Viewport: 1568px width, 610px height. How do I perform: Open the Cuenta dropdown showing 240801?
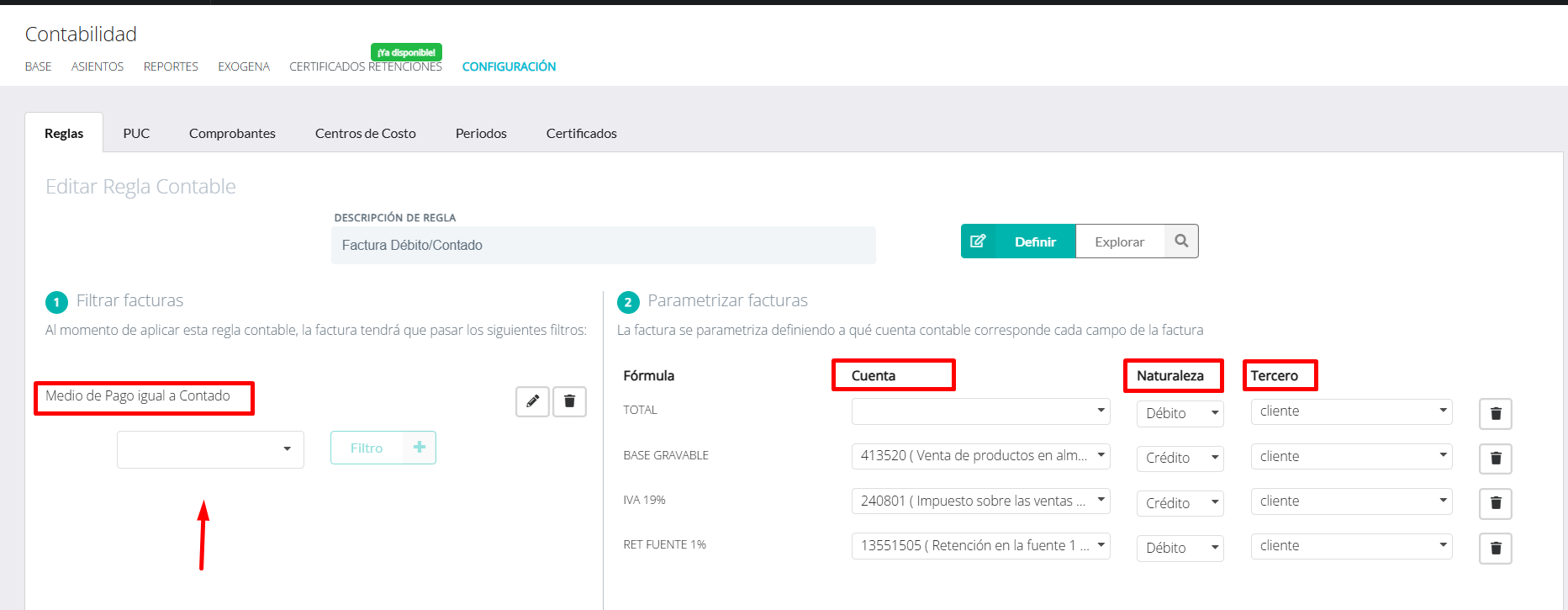tap(980, 501)
